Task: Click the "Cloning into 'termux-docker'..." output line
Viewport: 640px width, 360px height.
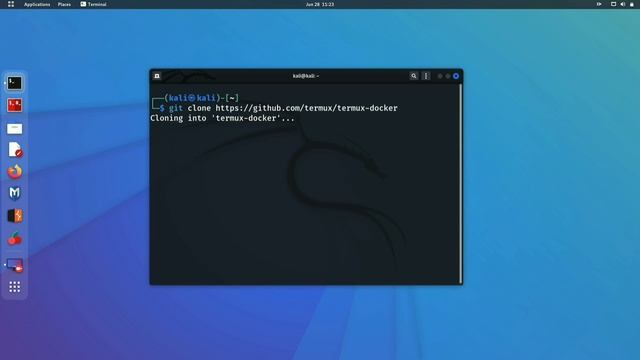Action: [222, 118]
